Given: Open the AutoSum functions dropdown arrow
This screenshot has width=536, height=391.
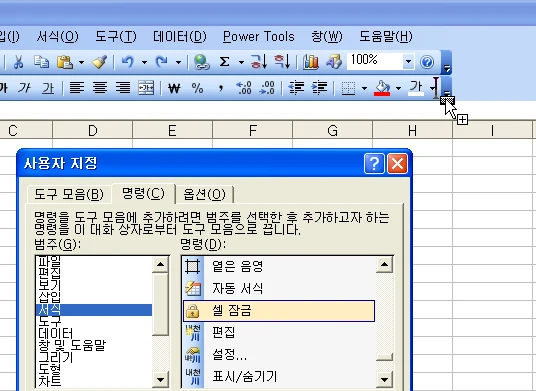Looking at the screenshot, I should [x=241, y=62].
